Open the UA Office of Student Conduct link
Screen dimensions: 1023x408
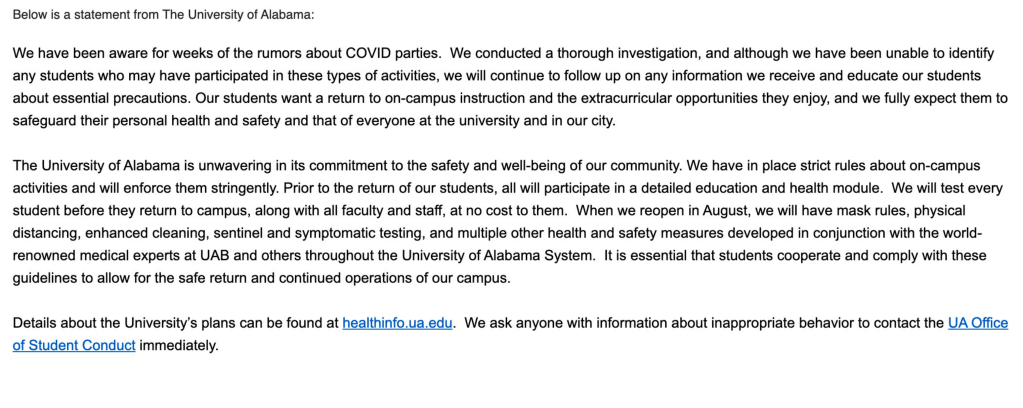[x=977, y=324]
